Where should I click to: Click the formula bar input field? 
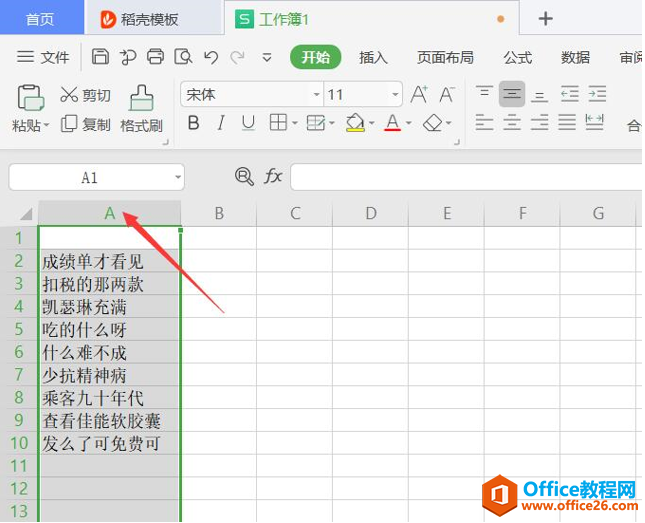coord(466,177)
